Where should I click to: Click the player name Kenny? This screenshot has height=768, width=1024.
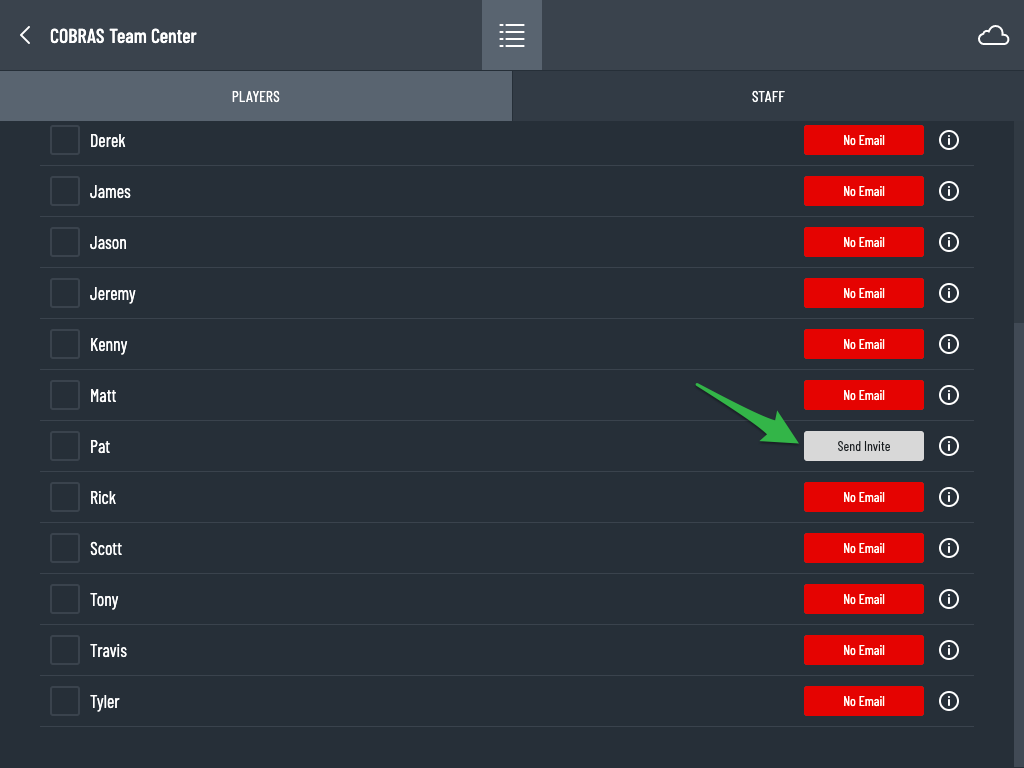click(108, 345)
